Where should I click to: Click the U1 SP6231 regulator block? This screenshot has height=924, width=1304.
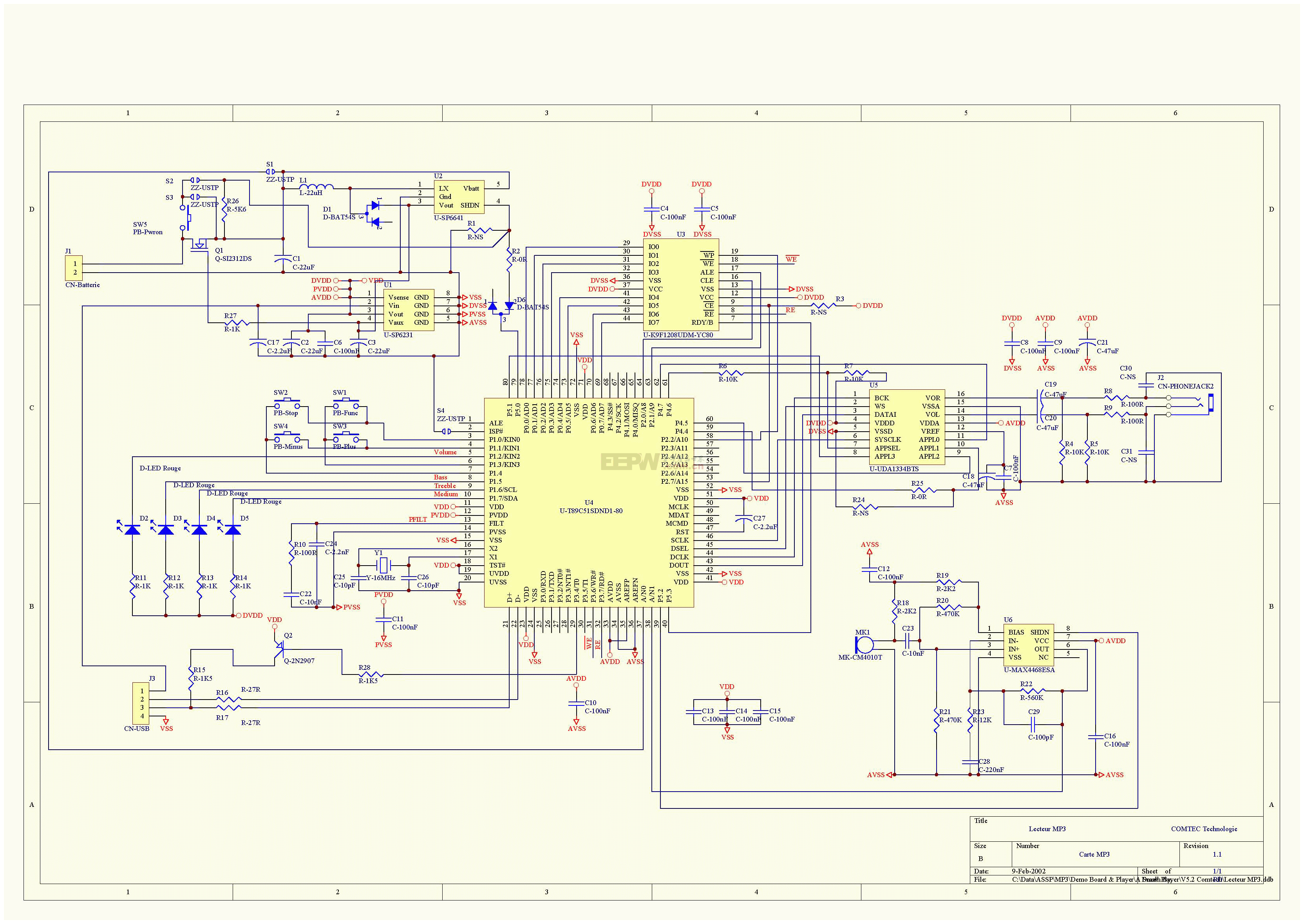click(x=409, y=310)
